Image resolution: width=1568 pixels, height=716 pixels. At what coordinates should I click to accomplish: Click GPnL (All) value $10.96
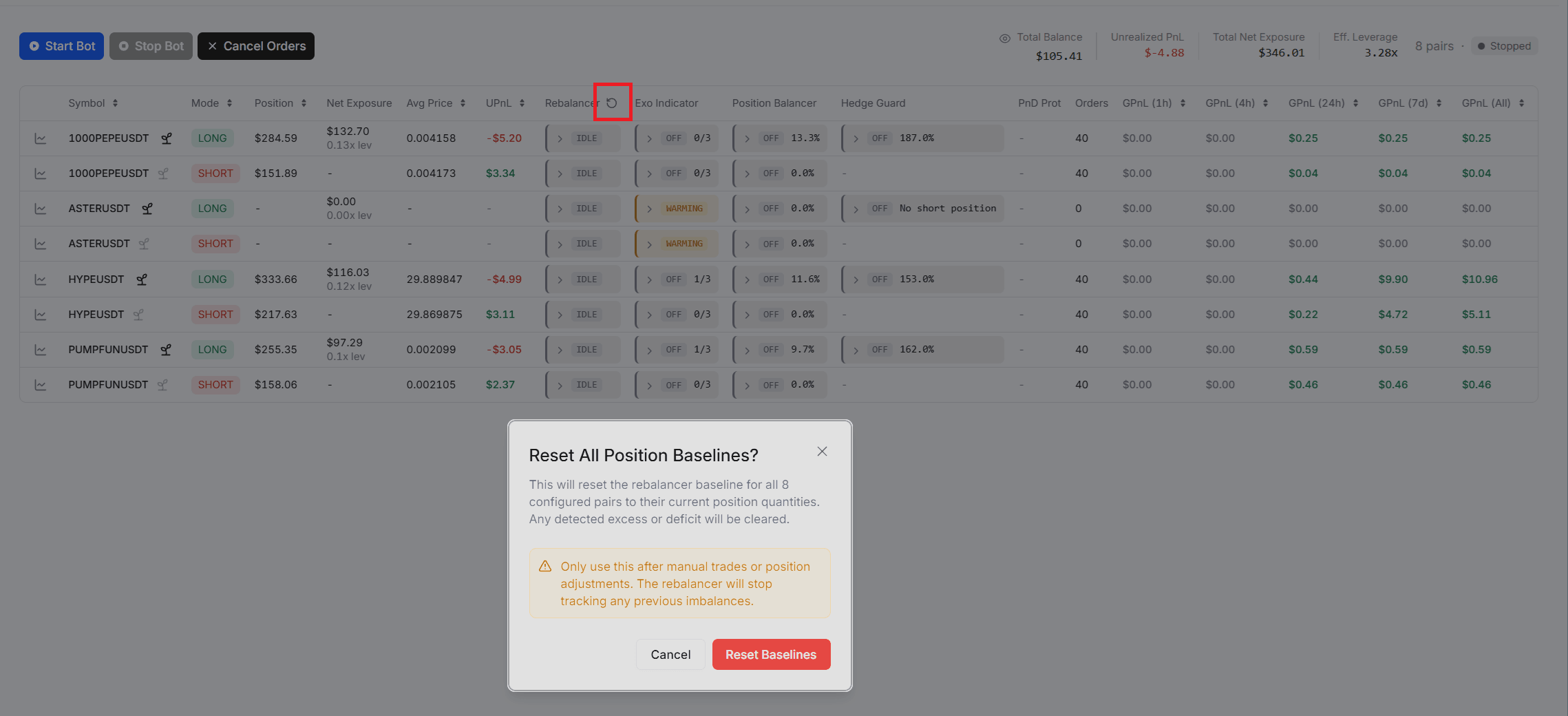pyautogui.click(x=1480, y=280)
